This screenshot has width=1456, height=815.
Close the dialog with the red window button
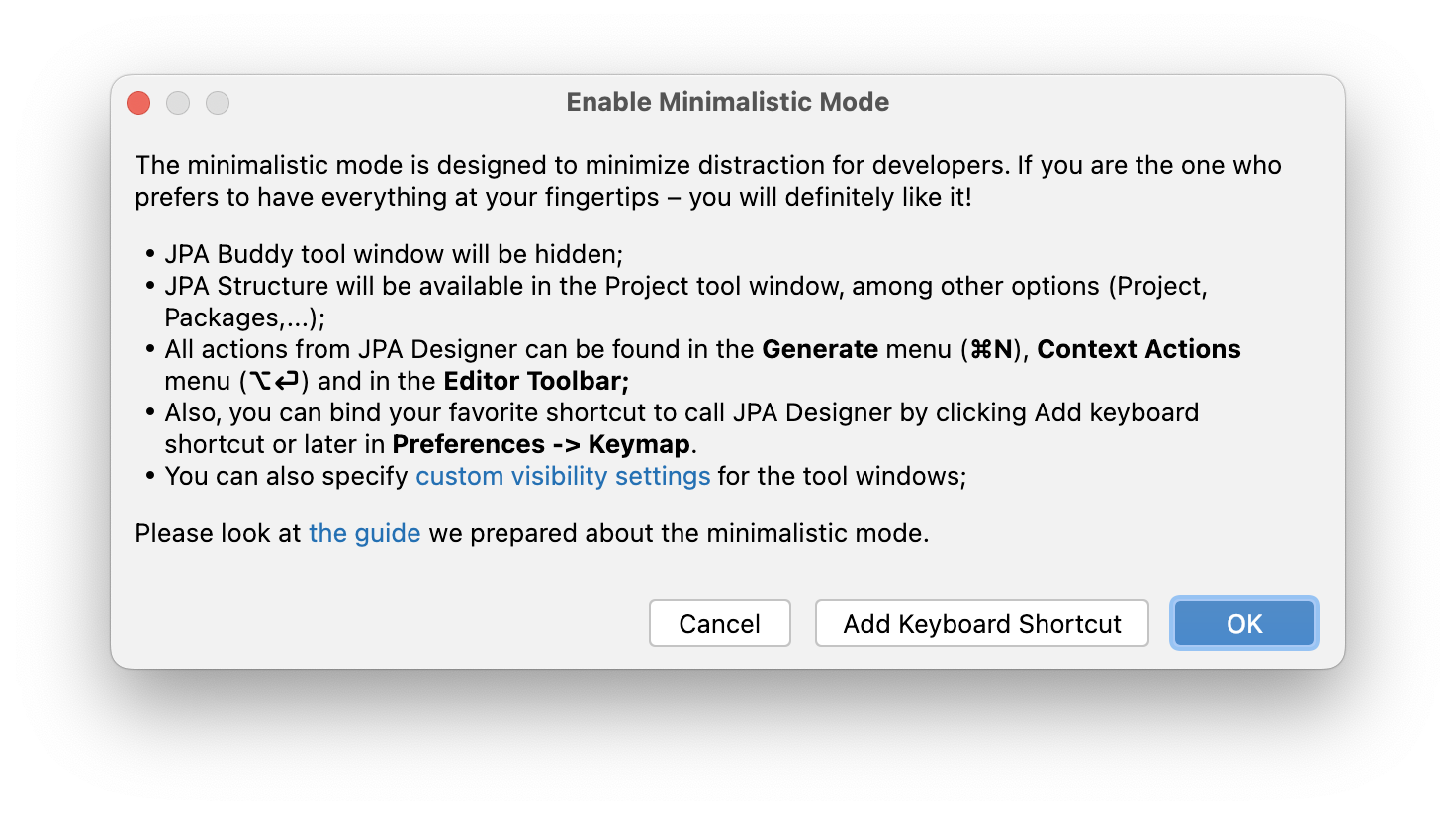[138, 103]
